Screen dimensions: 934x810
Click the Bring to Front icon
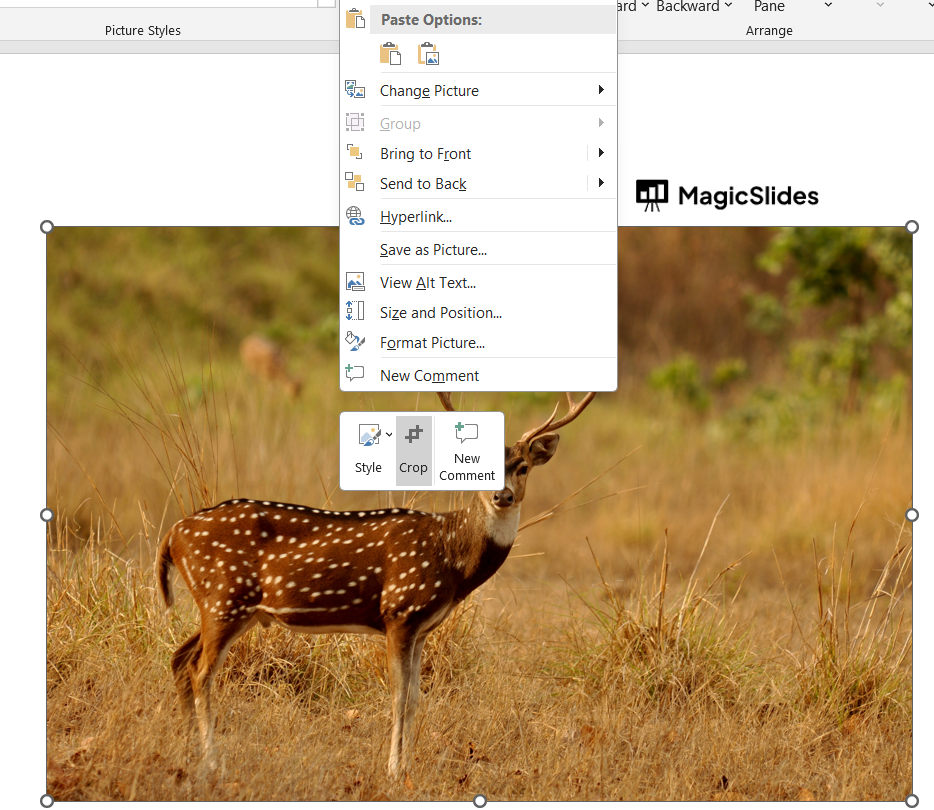point(355,152)
